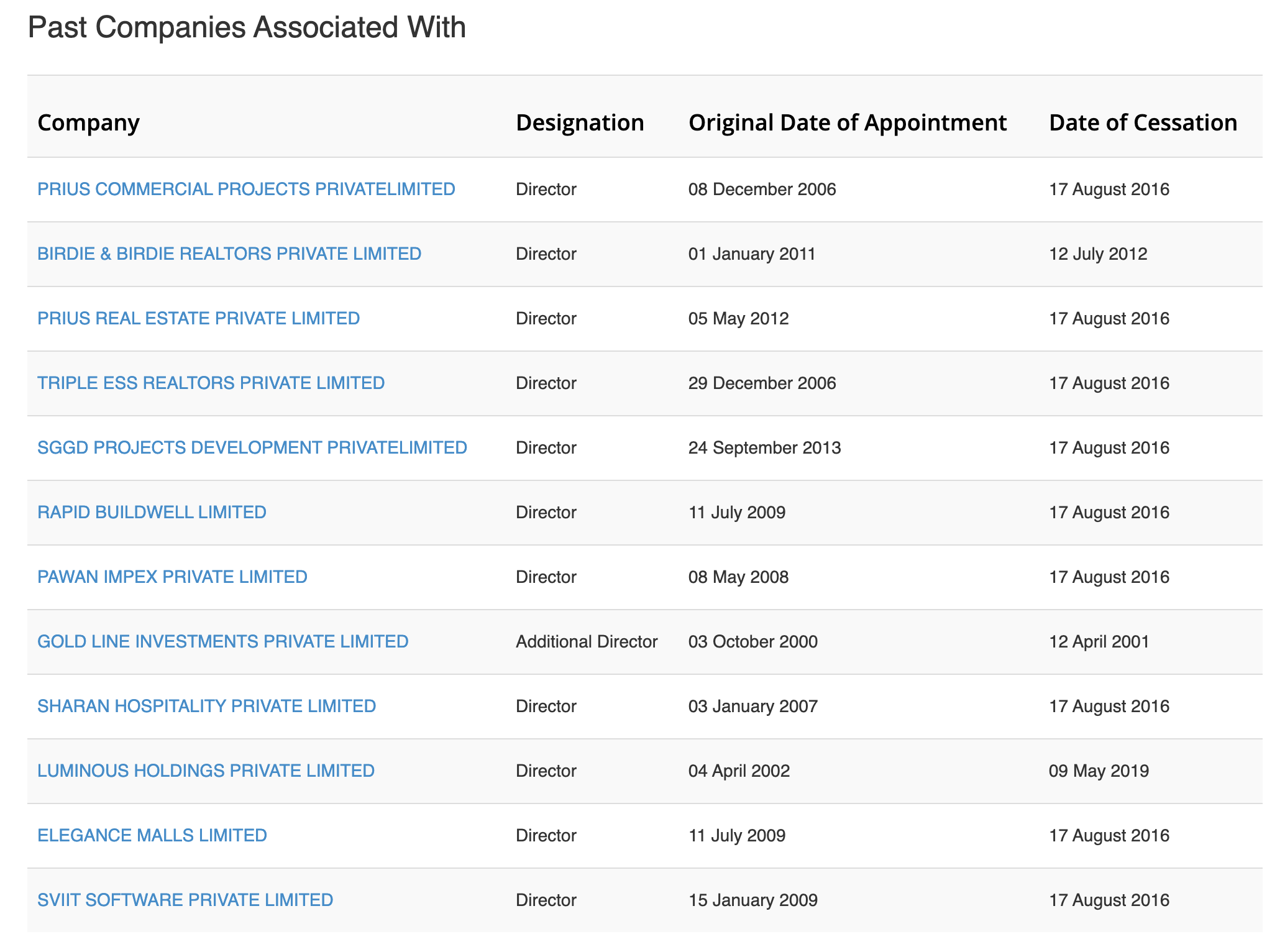The width and height of the screenshot is (1285, 952).
Task: Open PRIUS COMMERCIAL PROJECTS PRIVATELIMITED link
Action: 246,189
